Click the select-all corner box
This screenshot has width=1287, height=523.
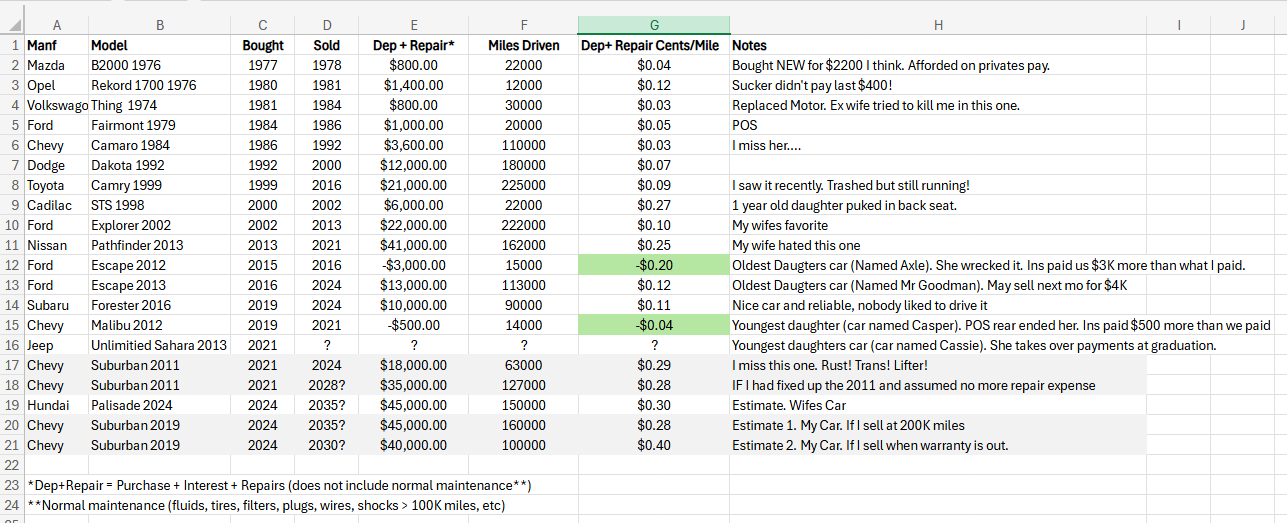12,25
